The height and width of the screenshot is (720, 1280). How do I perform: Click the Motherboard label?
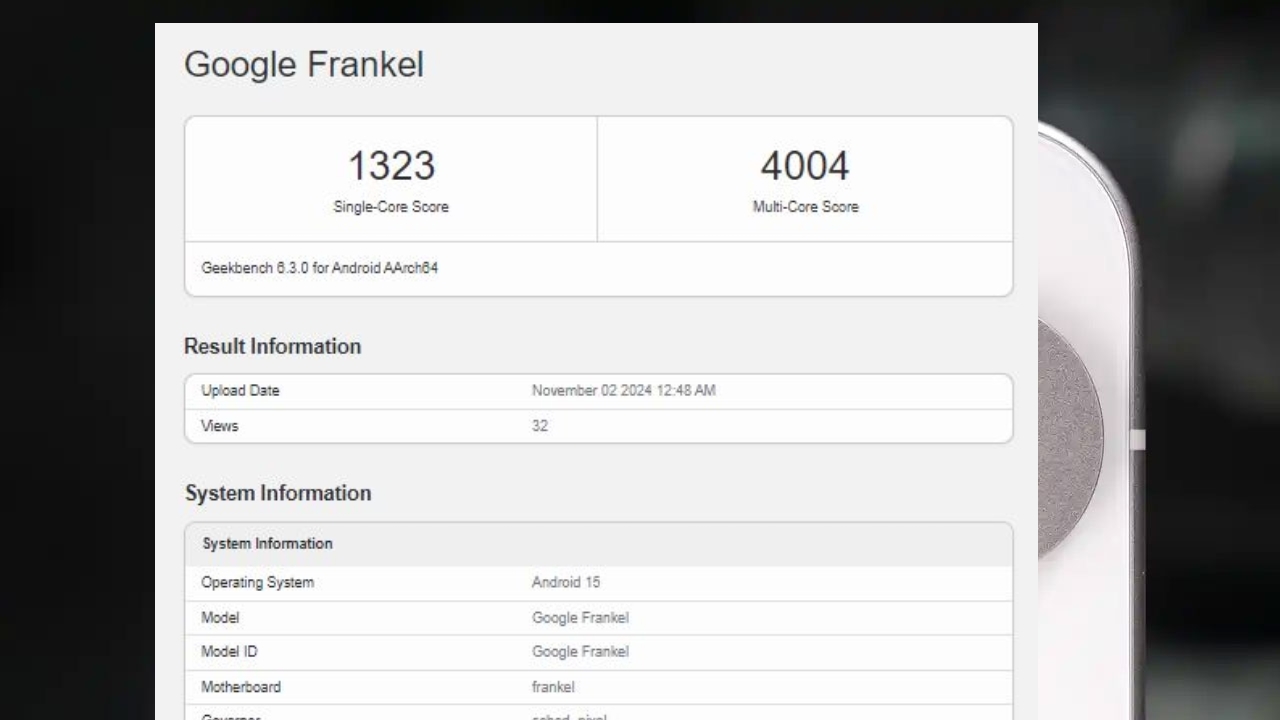(241, 687)
